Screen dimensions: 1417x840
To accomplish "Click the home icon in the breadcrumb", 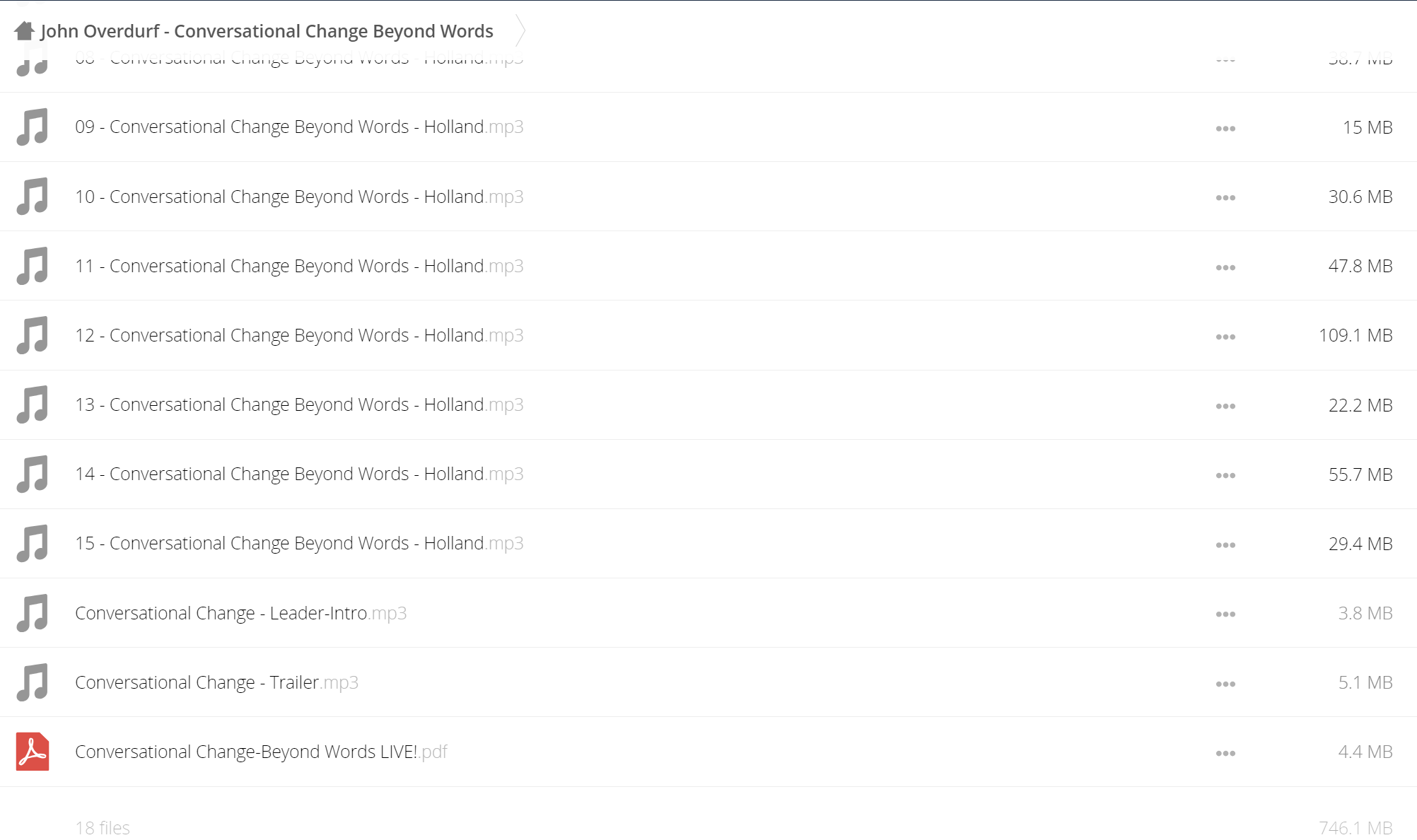I will [24, 30].
